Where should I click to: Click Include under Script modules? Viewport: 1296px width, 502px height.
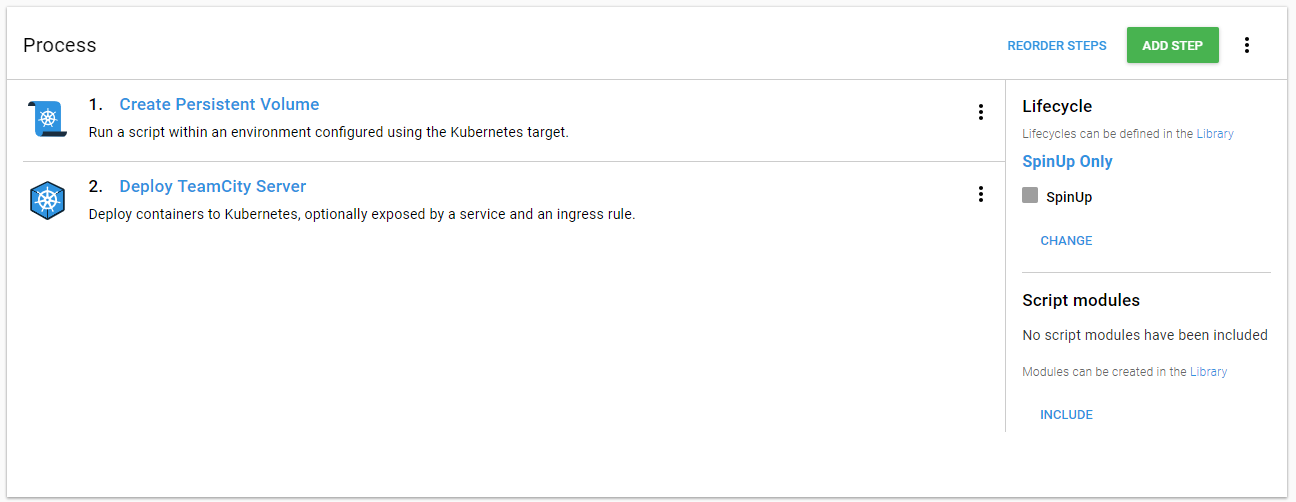pos(1066,415)
